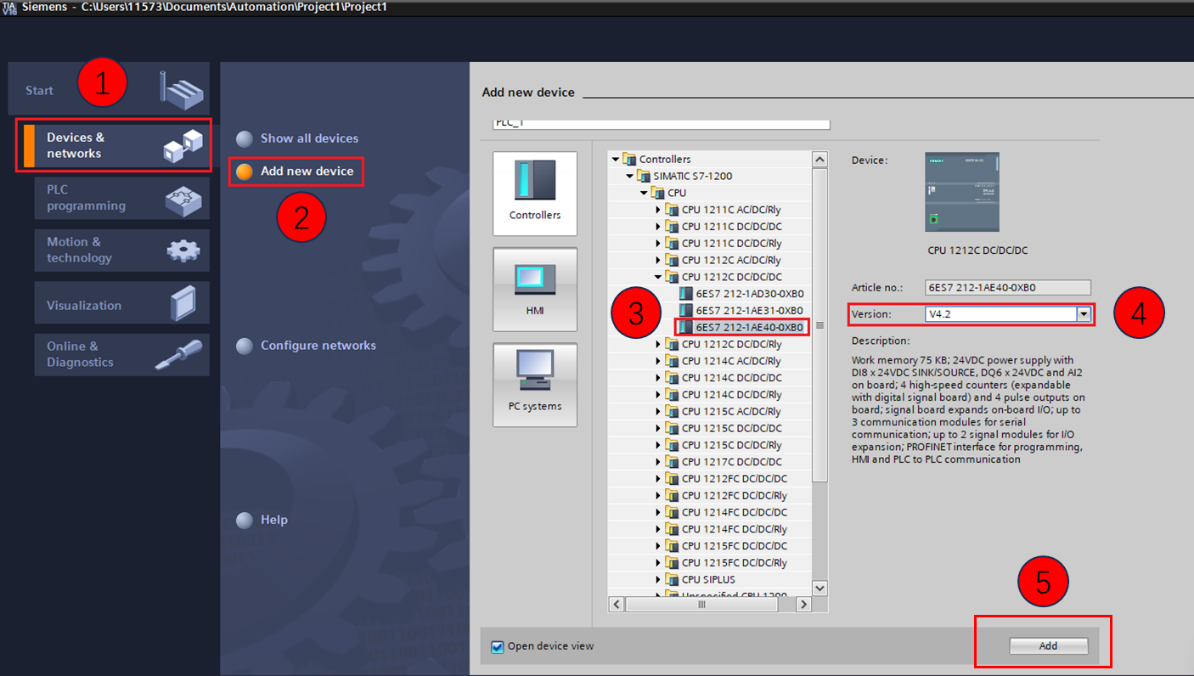
Task: Select CPU 1215FC DC/DC/Rly folder
Action: [726, 563]
